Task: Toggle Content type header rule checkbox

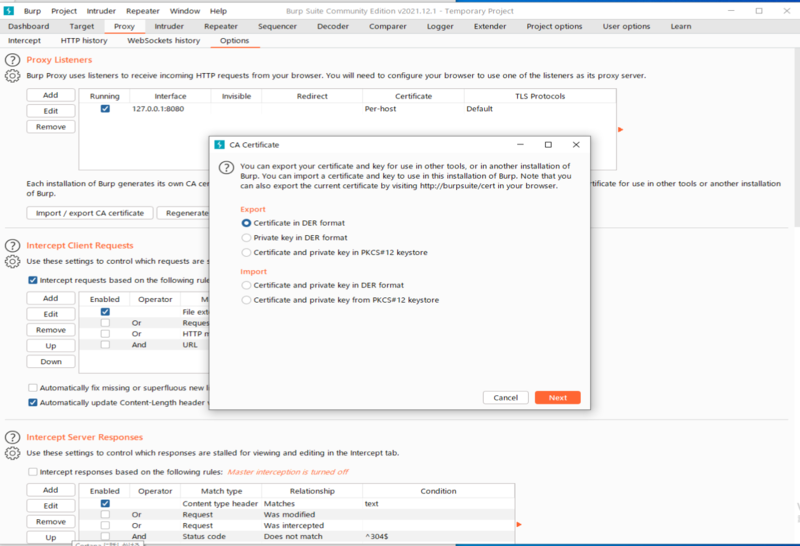Action: coord(105,504)
